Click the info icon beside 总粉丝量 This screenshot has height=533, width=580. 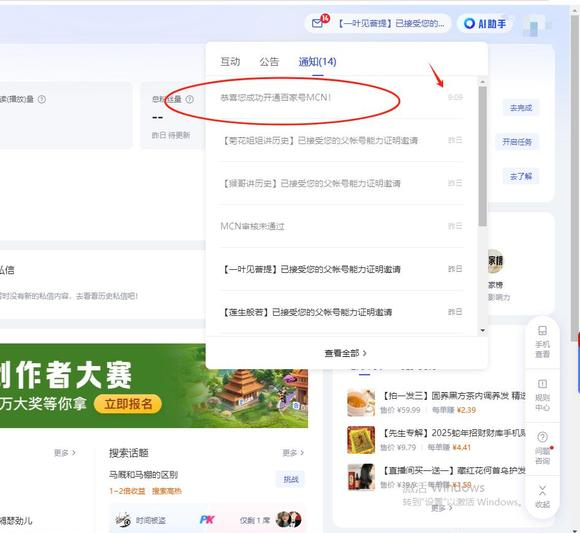coord(189,99)
